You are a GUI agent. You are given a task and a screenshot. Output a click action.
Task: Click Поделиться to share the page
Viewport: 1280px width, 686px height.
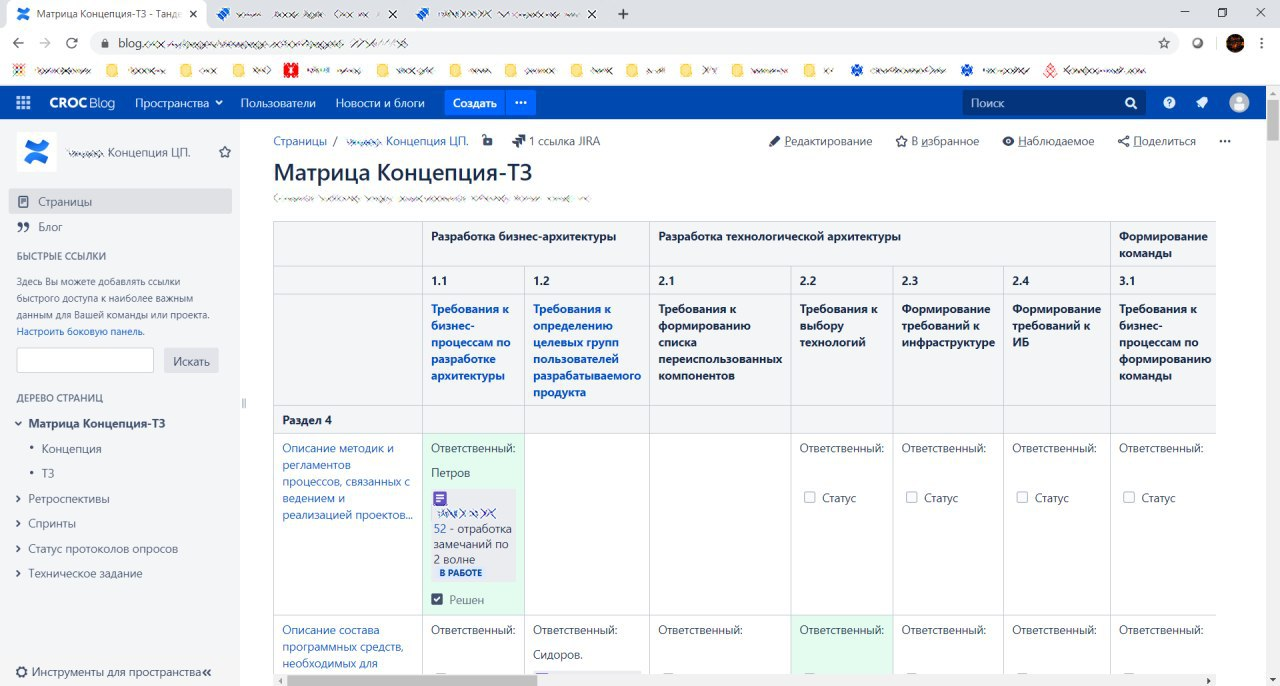click(x=1157, y=141)
